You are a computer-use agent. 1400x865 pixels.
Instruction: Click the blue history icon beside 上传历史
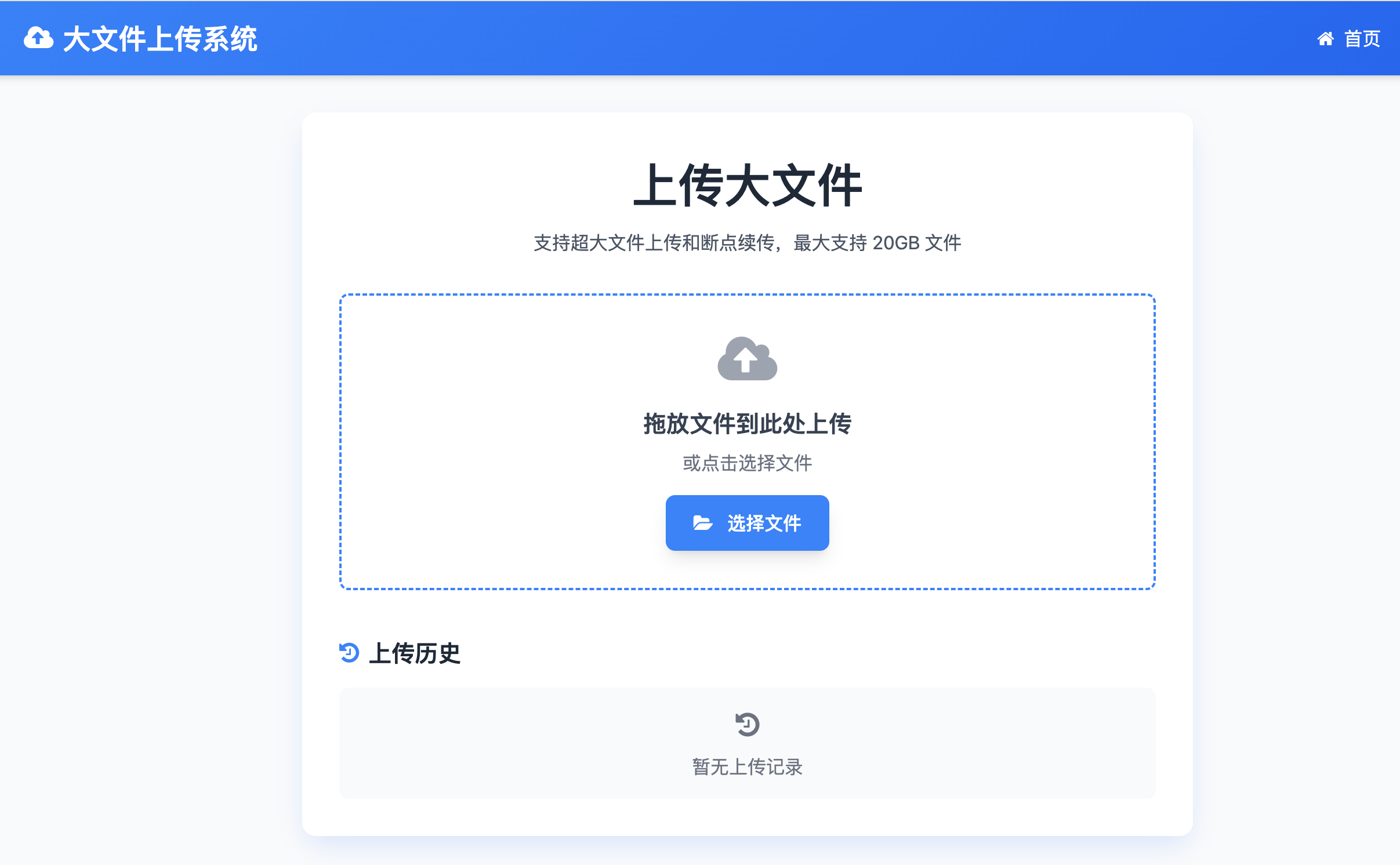[349, 653]
